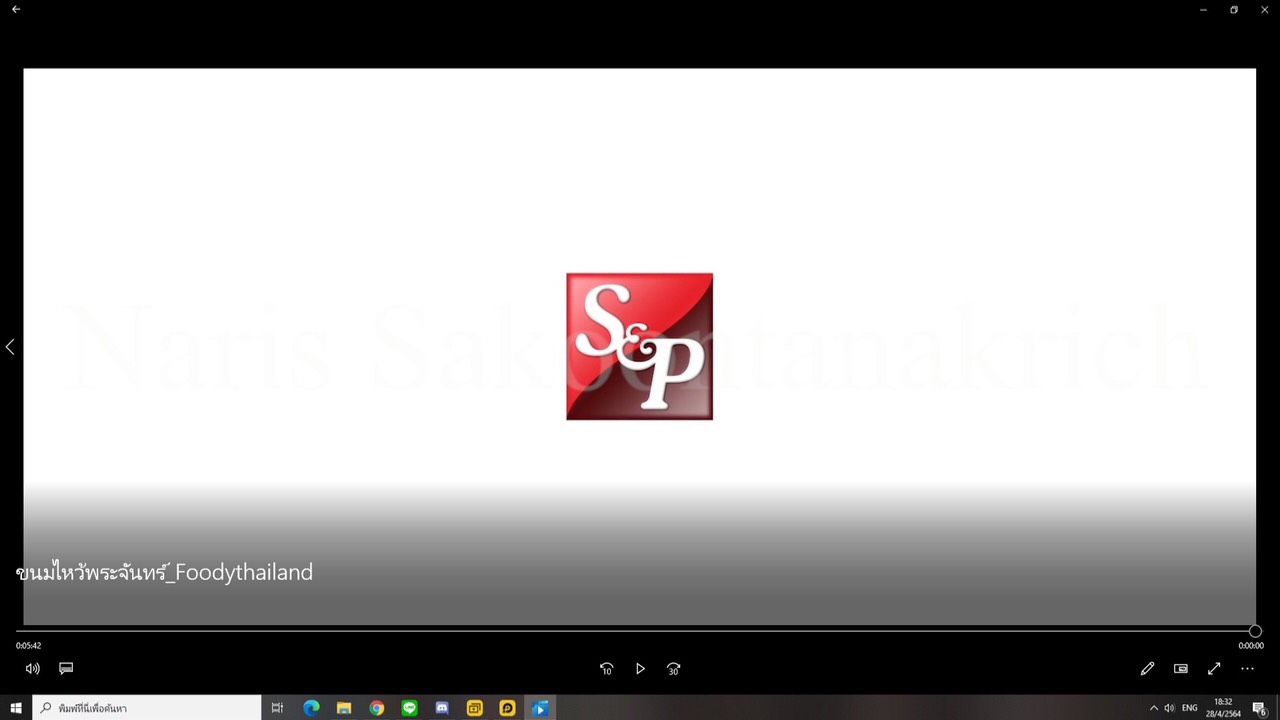Open the volume control speaker icon in player

point(32,668)
